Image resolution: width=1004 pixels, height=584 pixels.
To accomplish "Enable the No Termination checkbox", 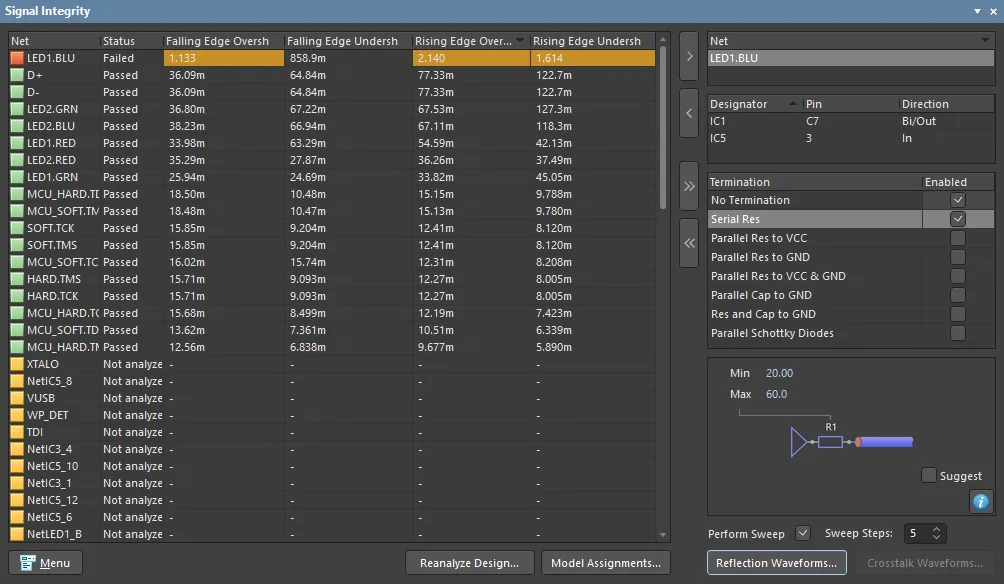I will click(x=957, y=200).
